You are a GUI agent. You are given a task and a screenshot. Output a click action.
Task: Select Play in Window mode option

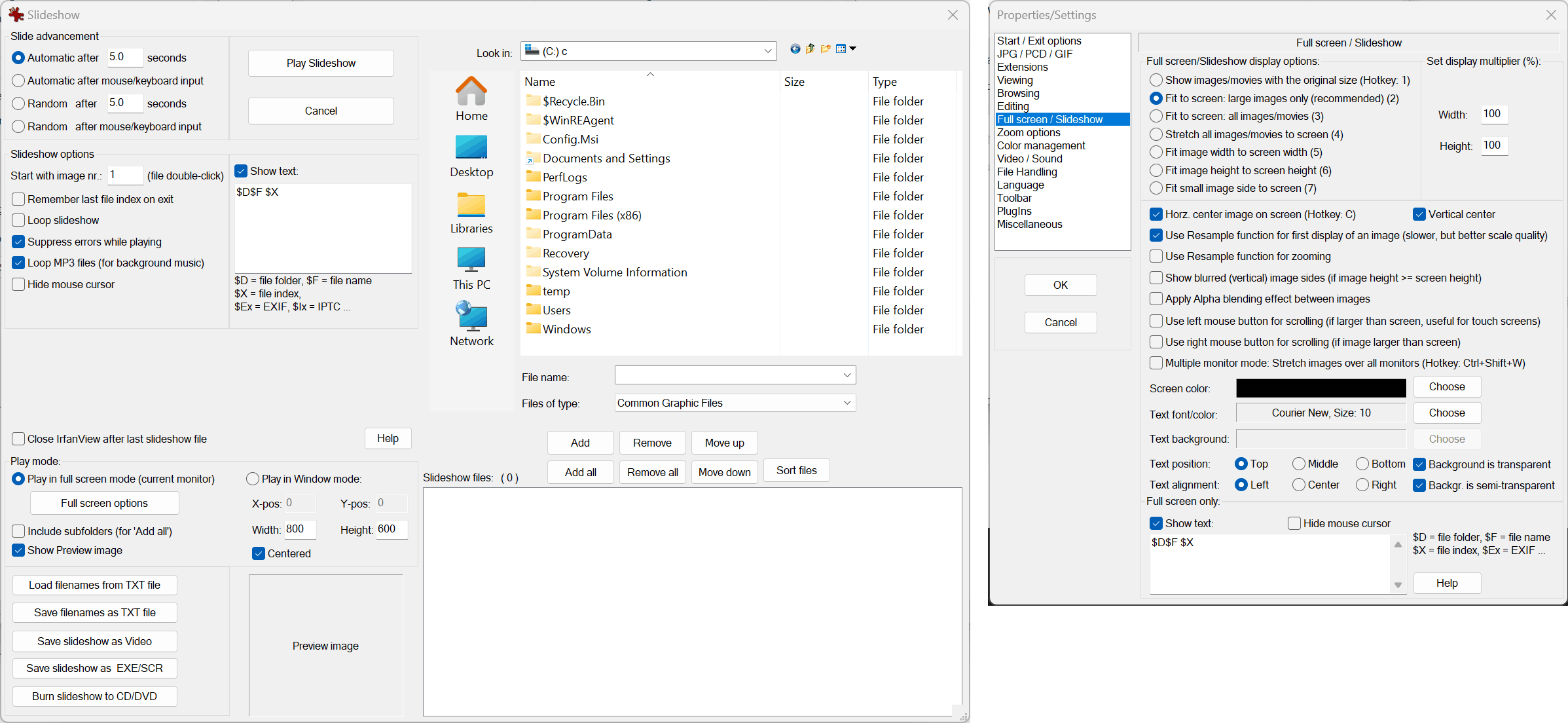tap(253, 479)
